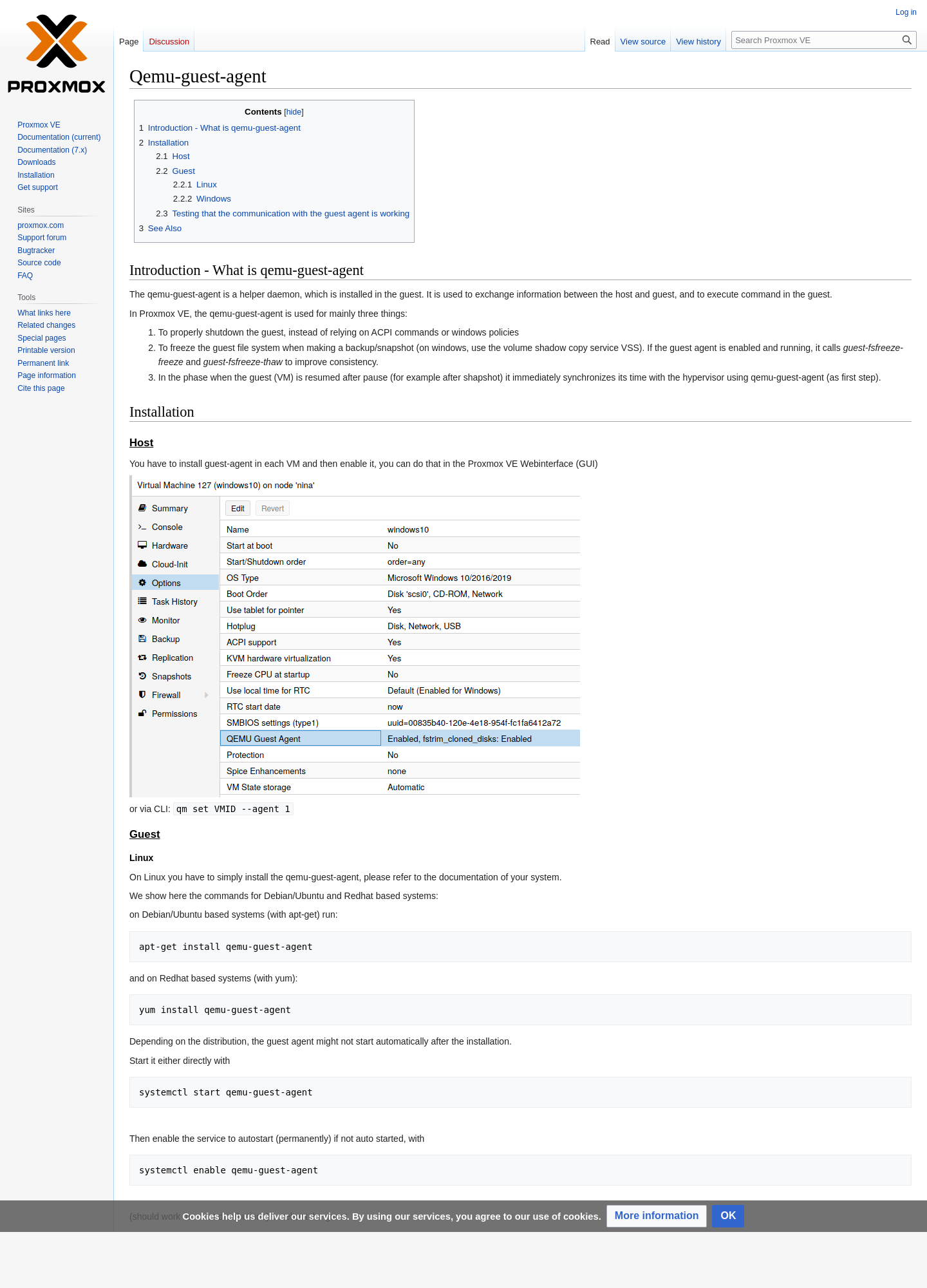
Task: Click the 'yum install qemu-guest-agent' code block
Action: click(x=520, y=1010)
